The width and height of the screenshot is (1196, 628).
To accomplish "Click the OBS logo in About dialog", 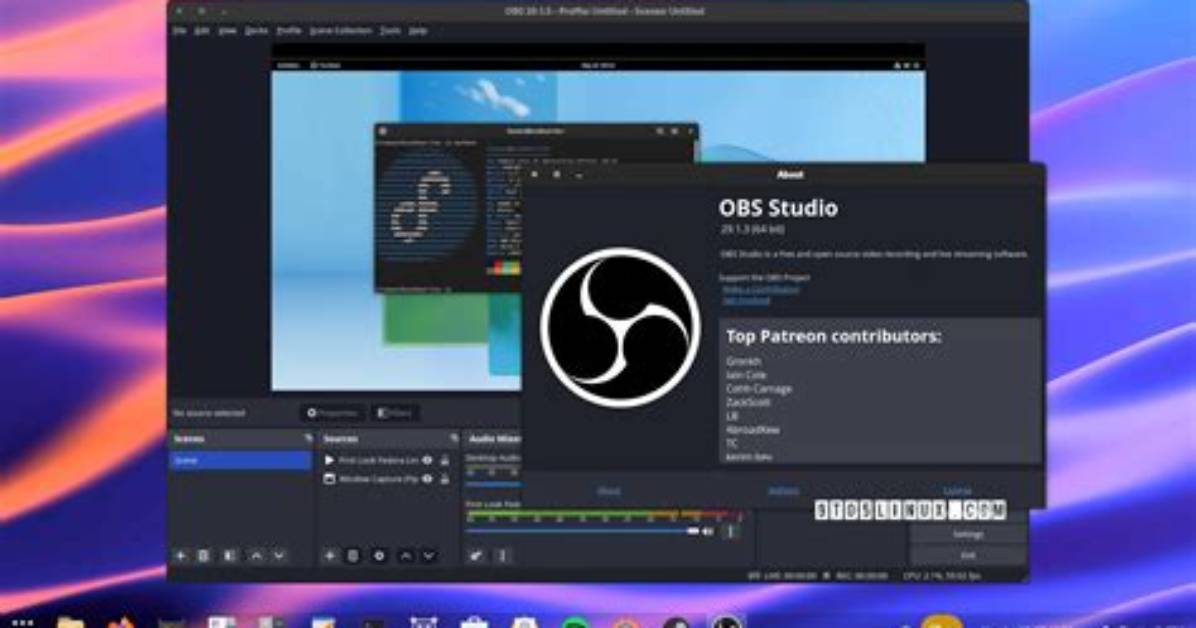I will click(620, 327).
